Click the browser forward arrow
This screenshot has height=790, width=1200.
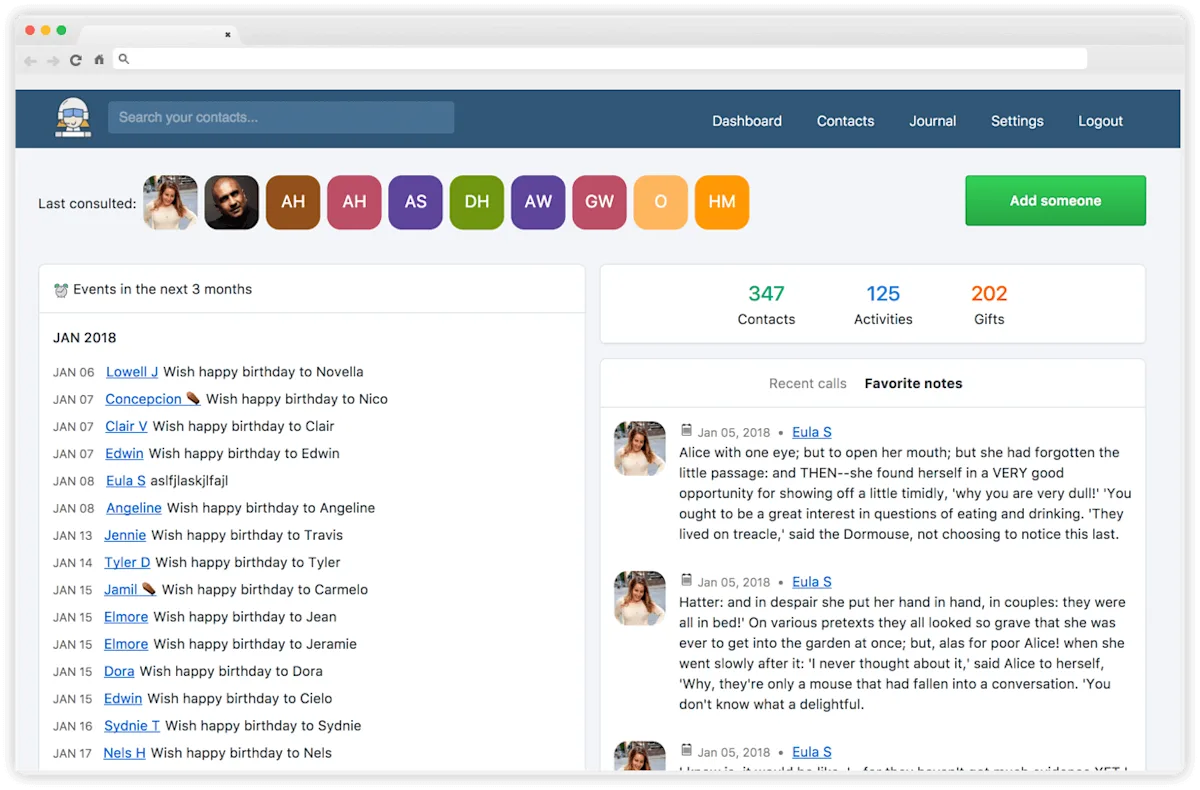[x=53, y=60]
